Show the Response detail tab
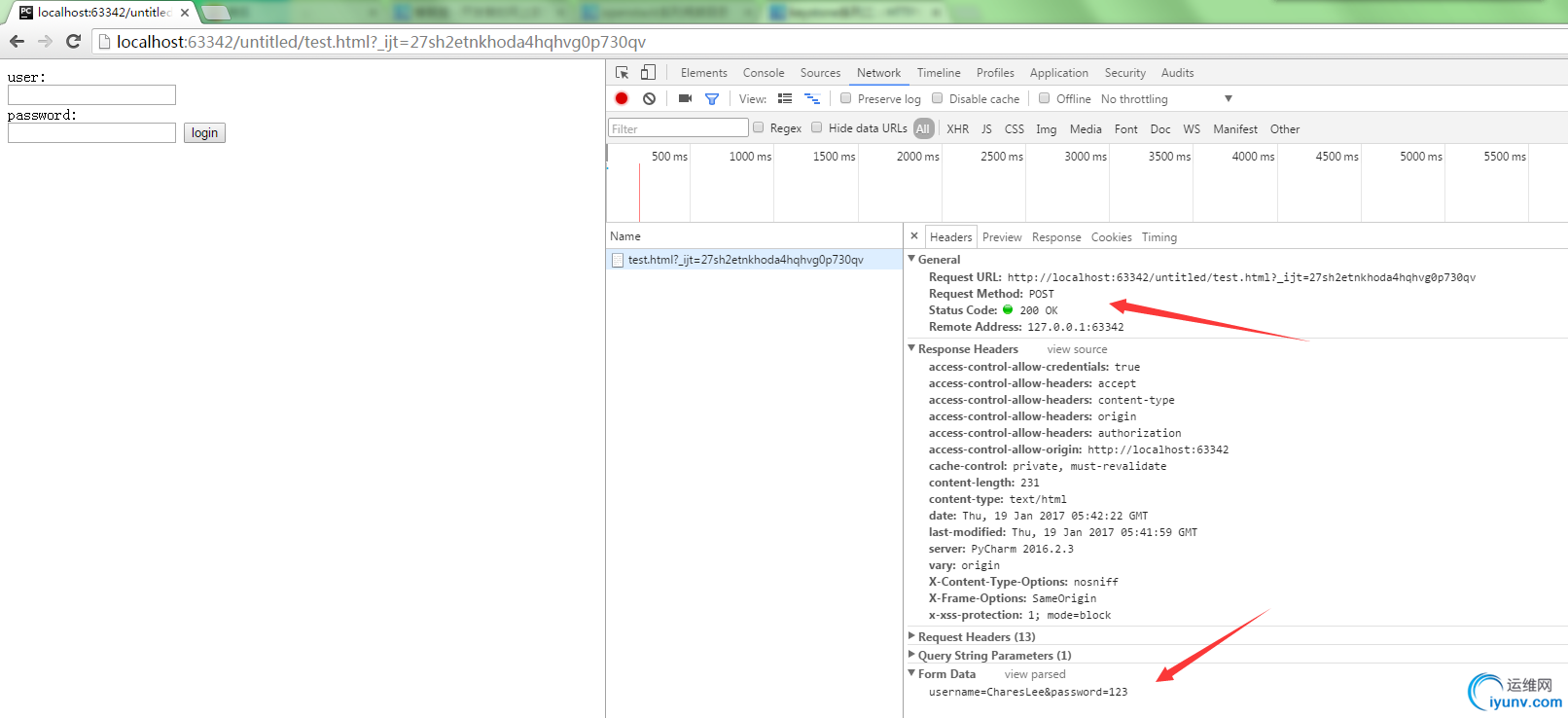1568x718 pixels. (x=1056, y=237)
